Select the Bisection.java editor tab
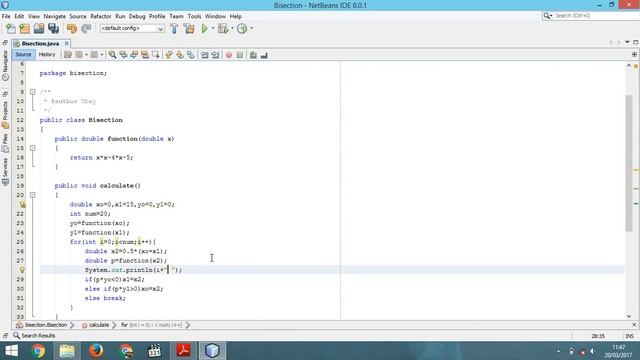The image size is (640, 360). [x=40, y=43]
